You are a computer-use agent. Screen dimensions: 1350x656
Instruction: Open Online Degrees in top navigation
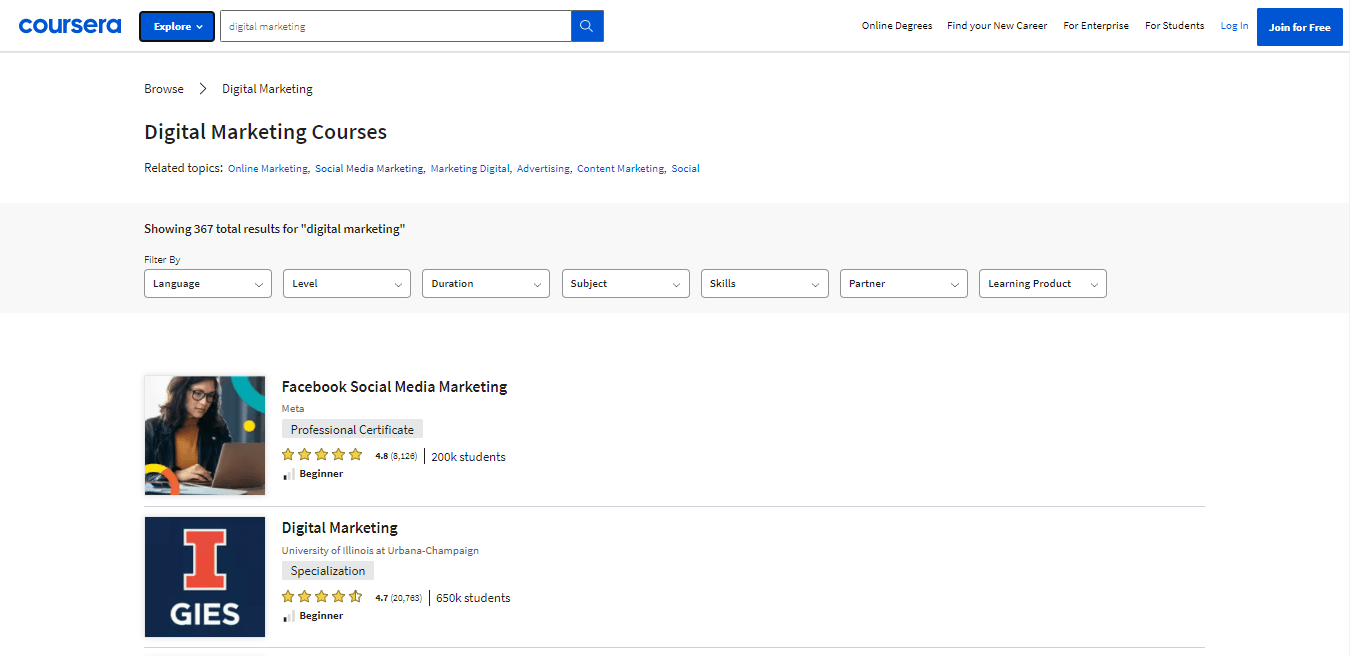coord(896,26)
